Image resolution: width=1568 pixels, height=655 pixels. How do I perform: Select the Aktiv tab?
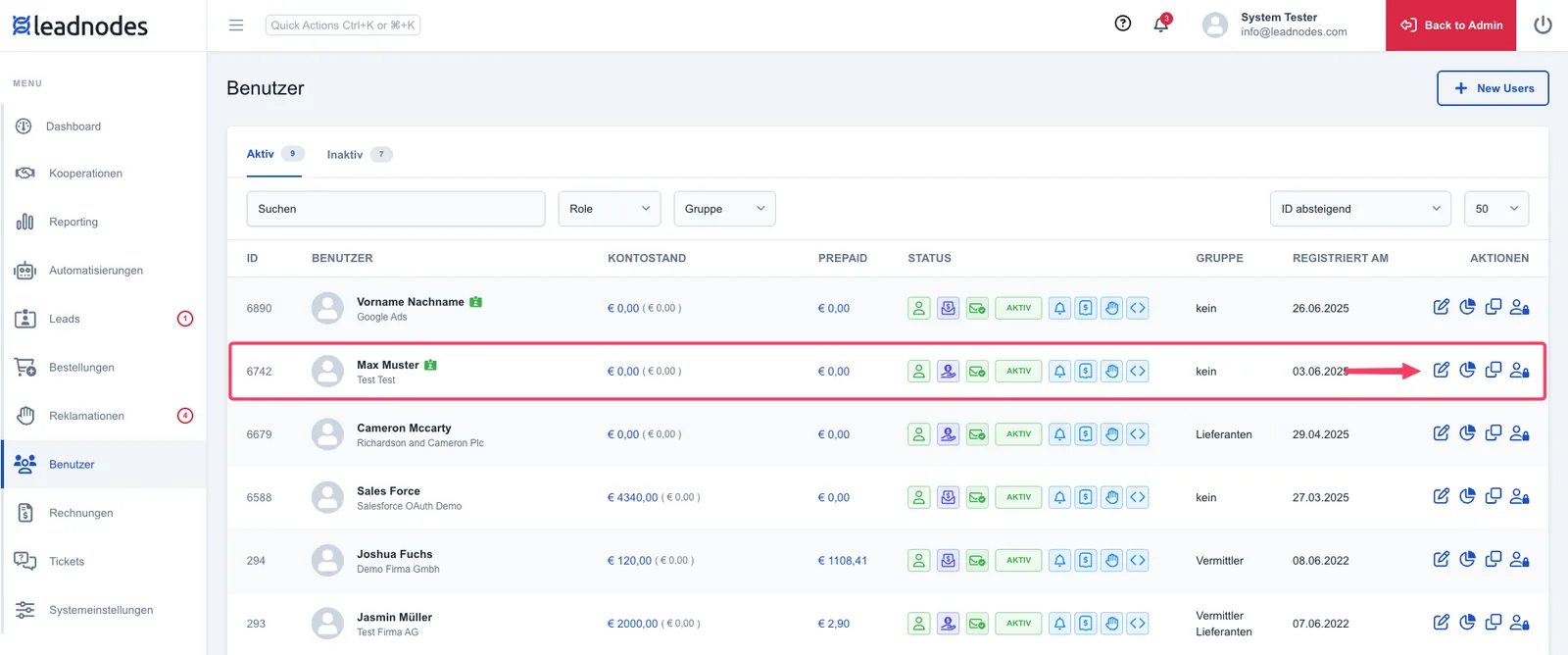(274, 154)
